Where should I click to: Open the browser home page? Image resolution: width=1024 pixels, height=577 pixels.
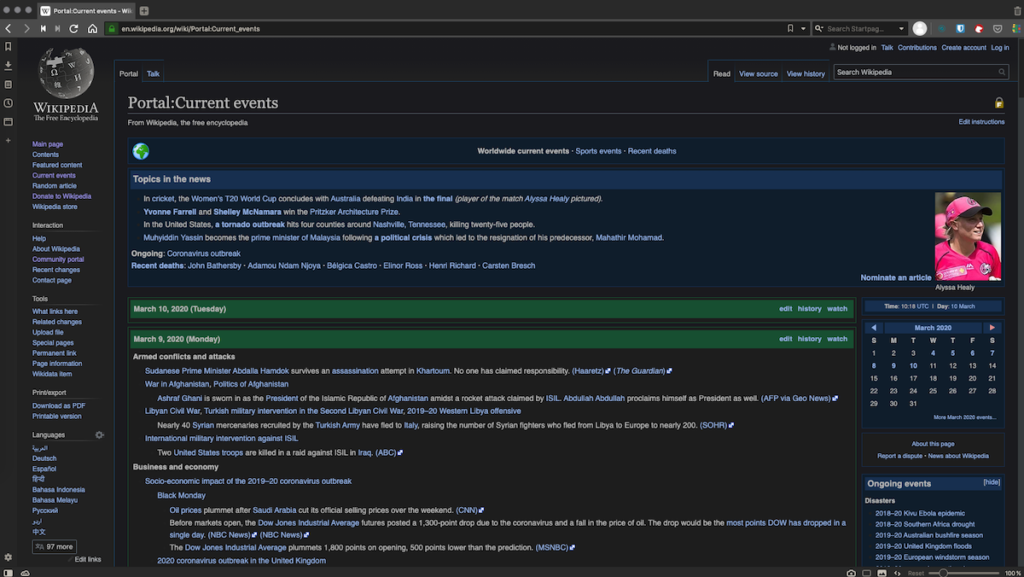(93, 29)
